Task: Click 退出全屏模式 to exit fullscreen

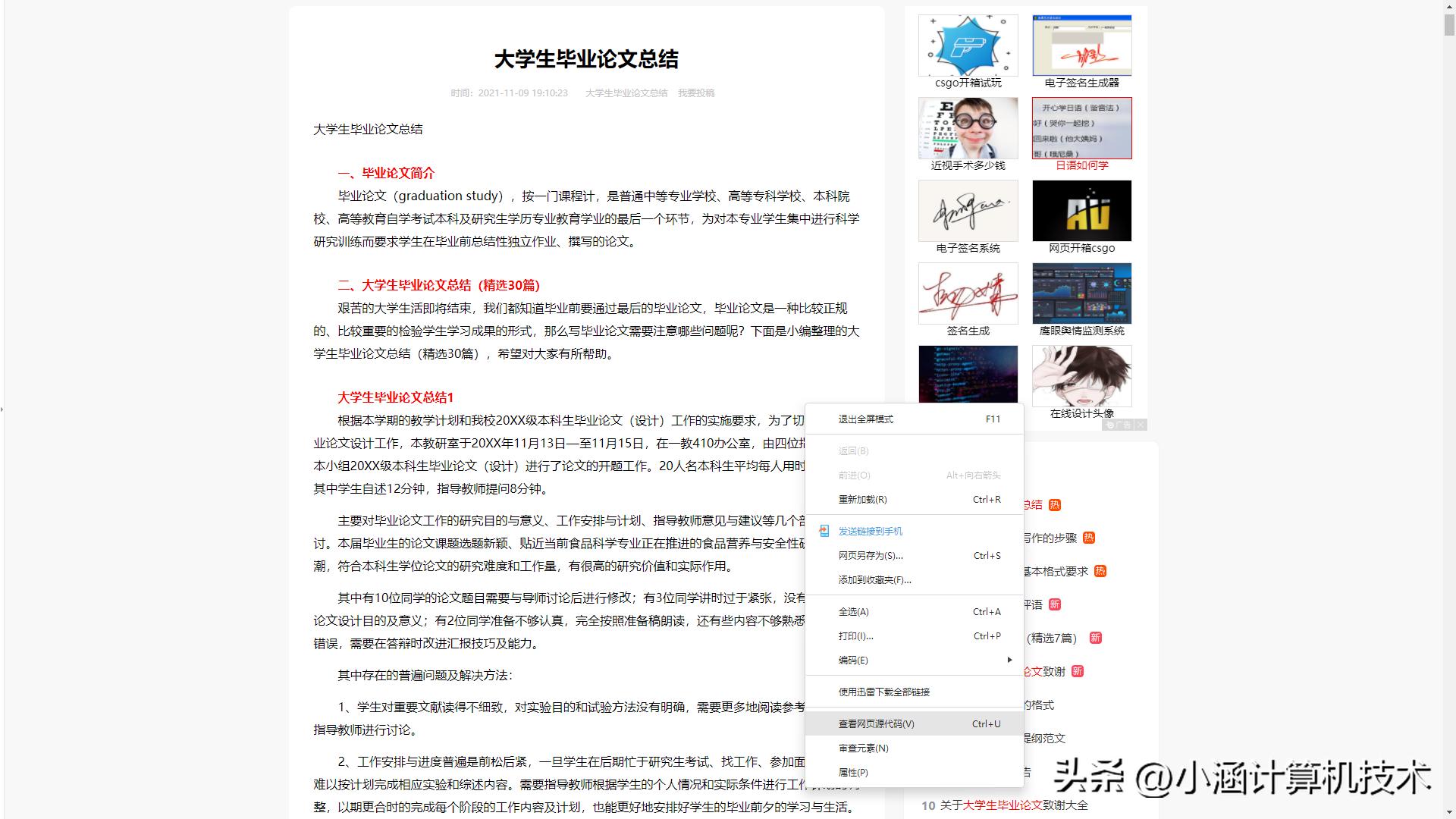Action: (865, 419)
